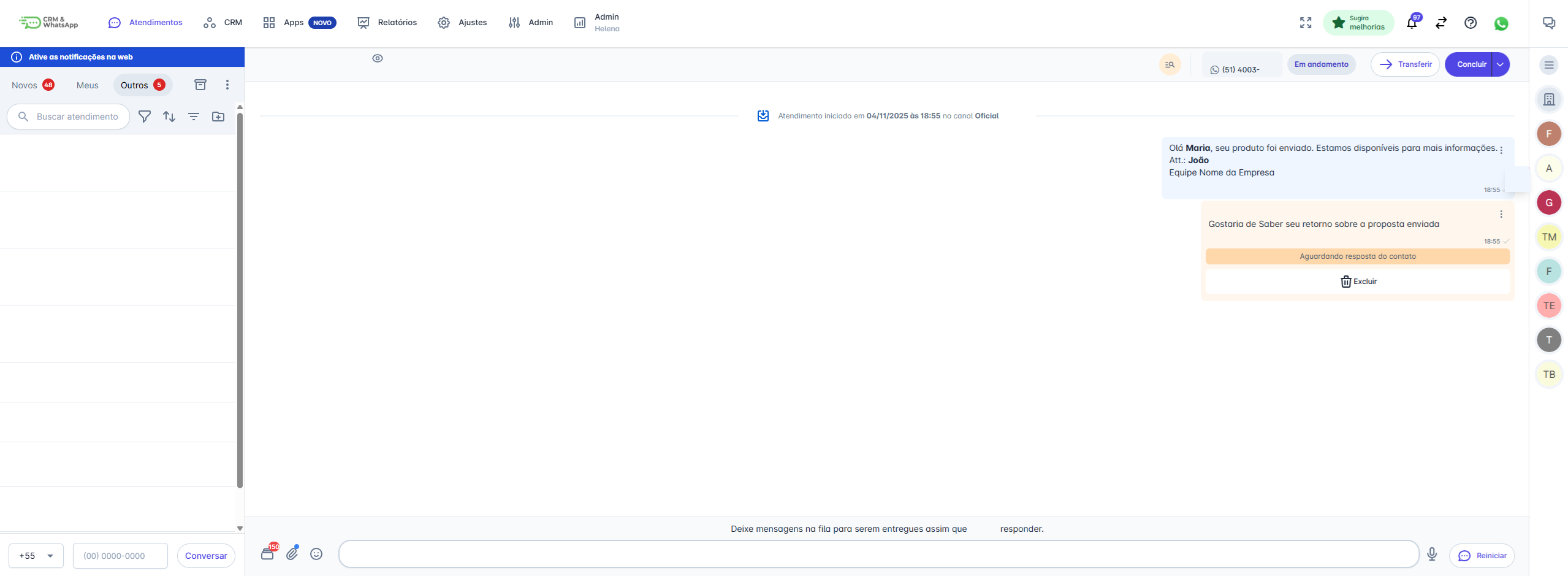Expand the Concluir dropdown arrow
The image size is (1568, 576).
click(1500, 64)
